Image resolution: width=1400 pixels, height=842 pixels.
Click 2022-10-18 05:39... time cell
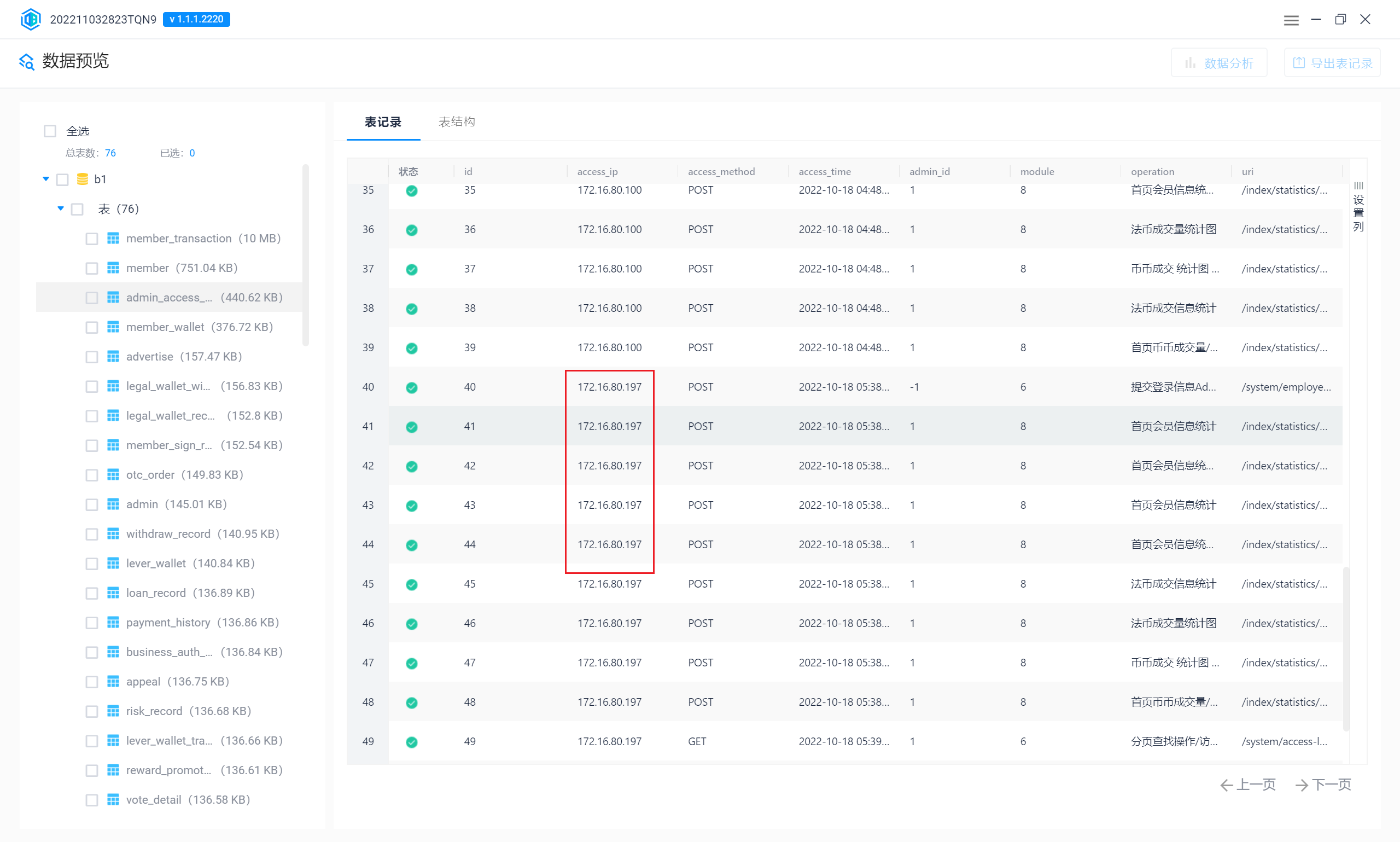(x=844, y=741)
